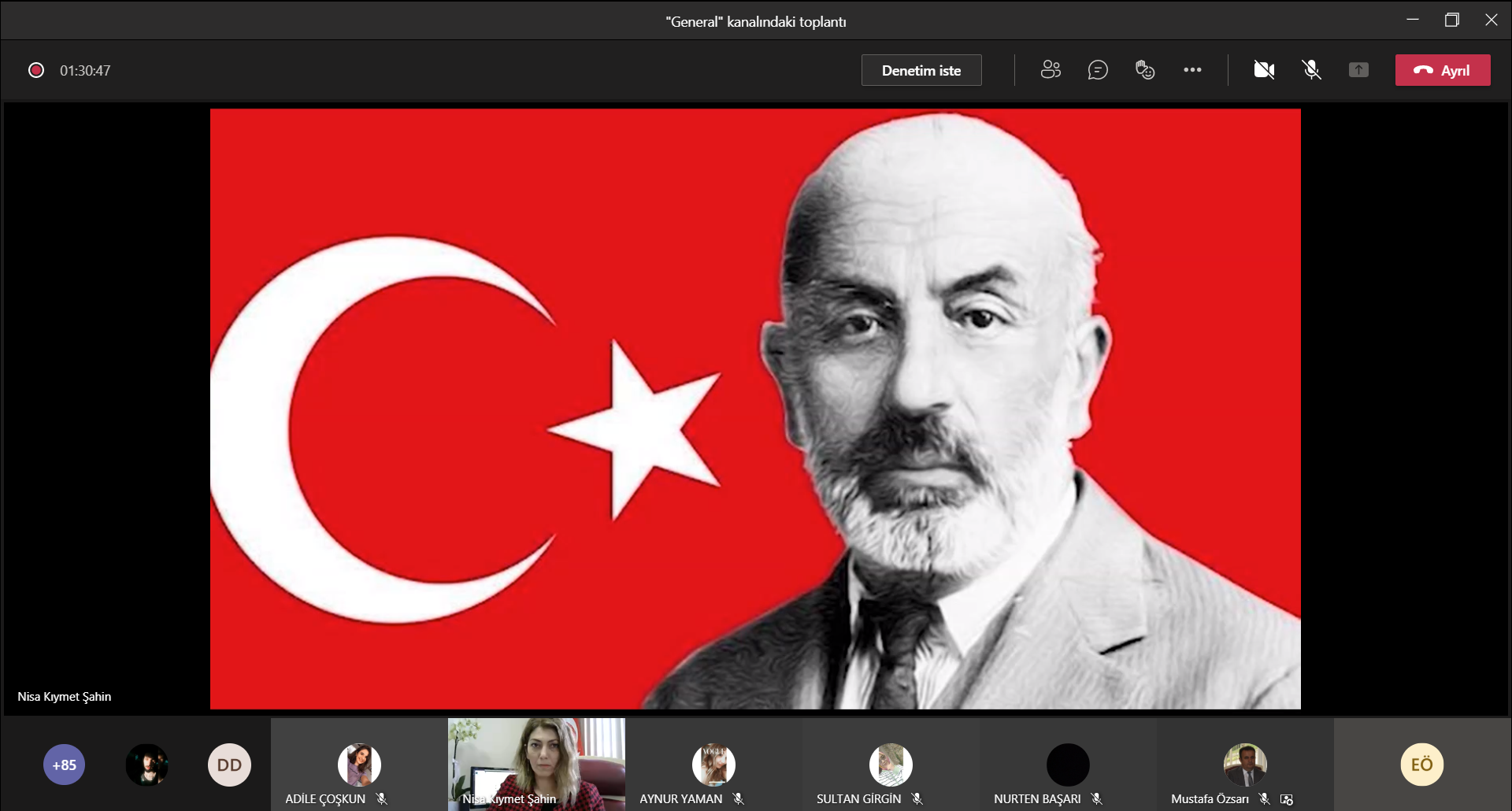Expand the +85 overflow participants bubble
Screen dimensions: 1512x811
tap(65, 765)
